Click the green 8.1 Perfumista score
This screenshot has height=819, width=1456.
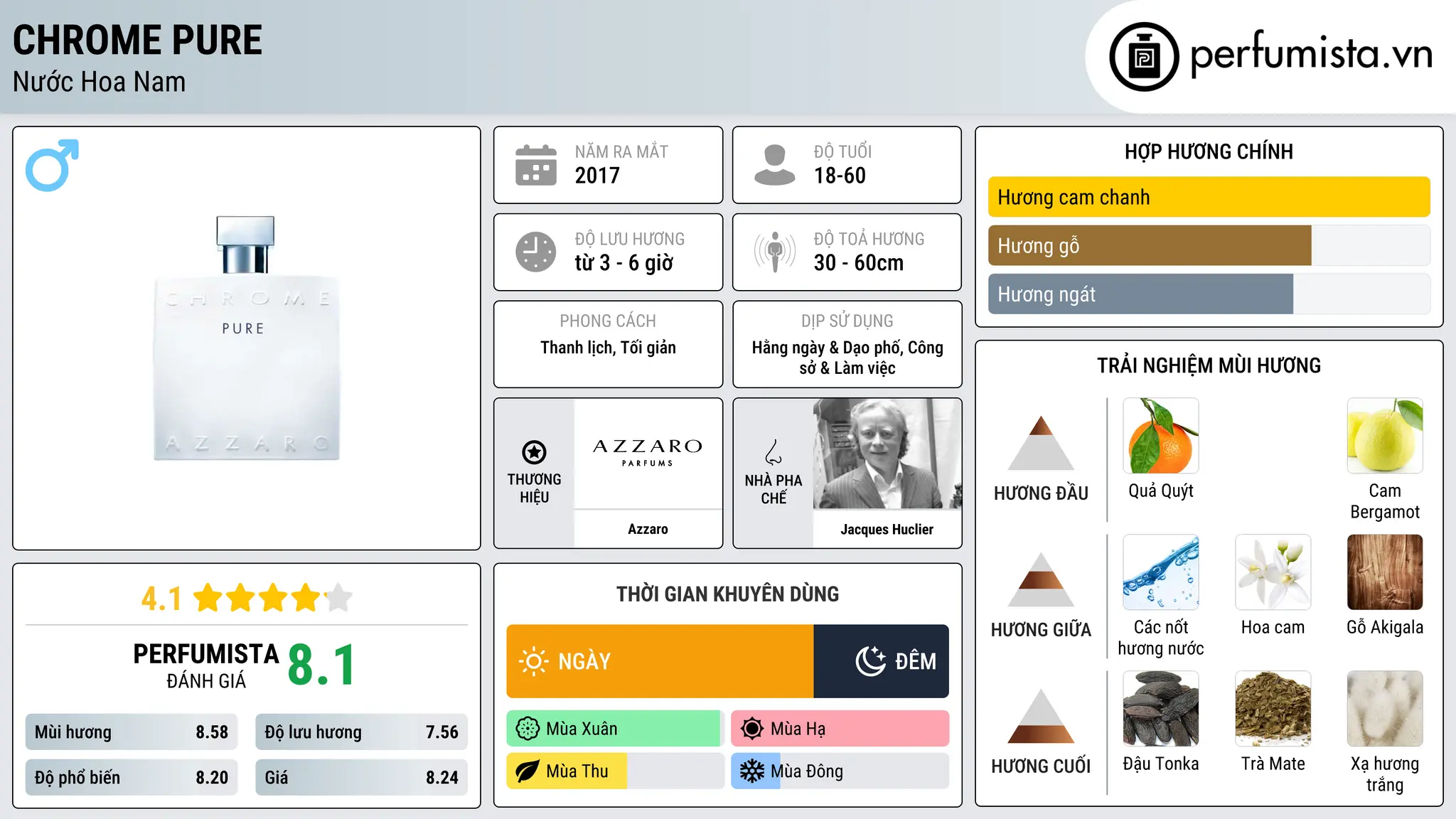pyautogui.click(x=321, y=665)
